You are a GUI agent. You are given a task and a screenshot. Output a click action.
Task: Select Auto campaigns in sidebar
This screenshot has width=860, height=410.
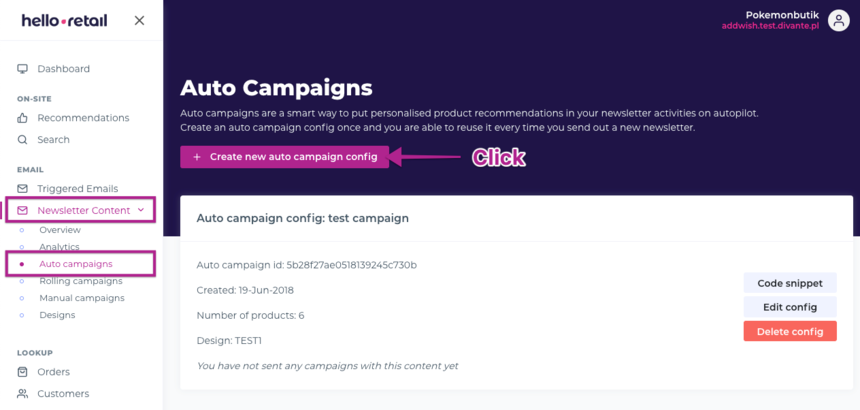[75, 264]
